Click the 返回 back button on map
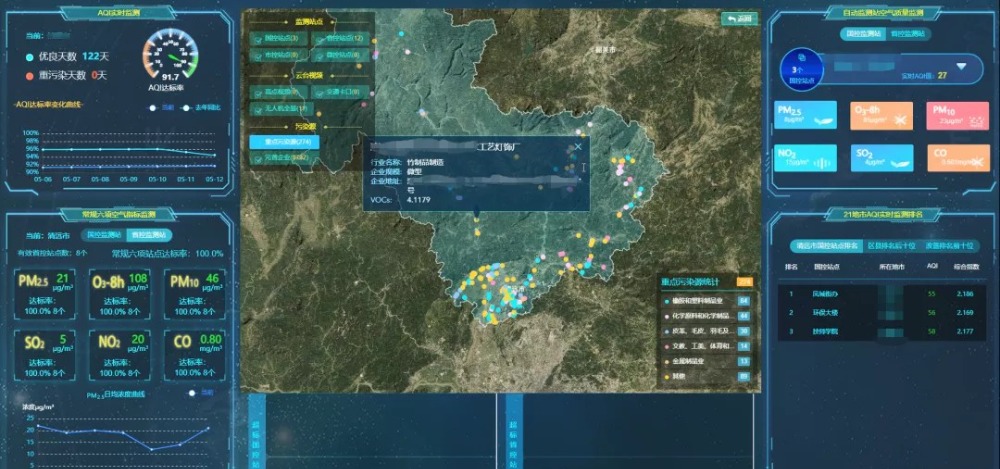Screen dimensions: 1000x469 pyautogui.click(x=739, y=19)
